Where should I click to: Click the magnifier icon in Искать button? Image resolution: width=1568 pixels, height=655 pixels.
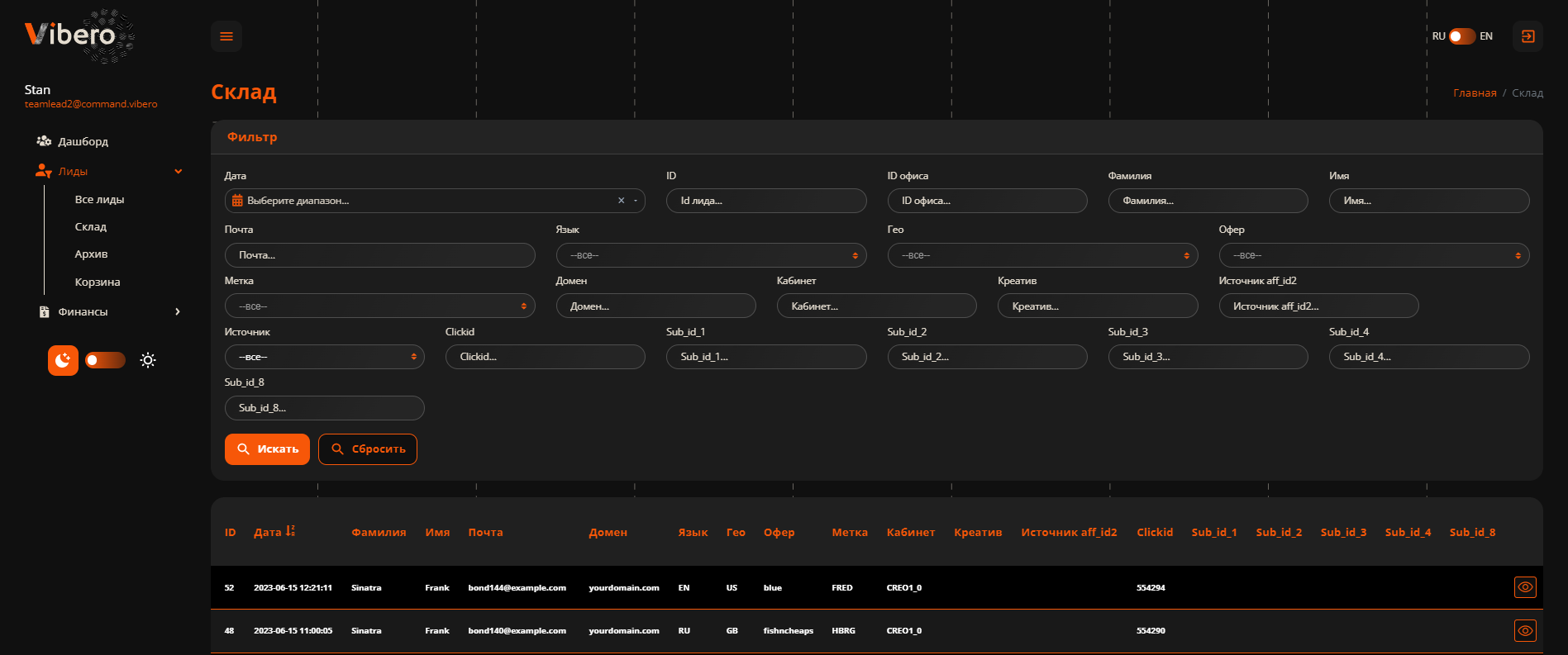pos(244,449)
